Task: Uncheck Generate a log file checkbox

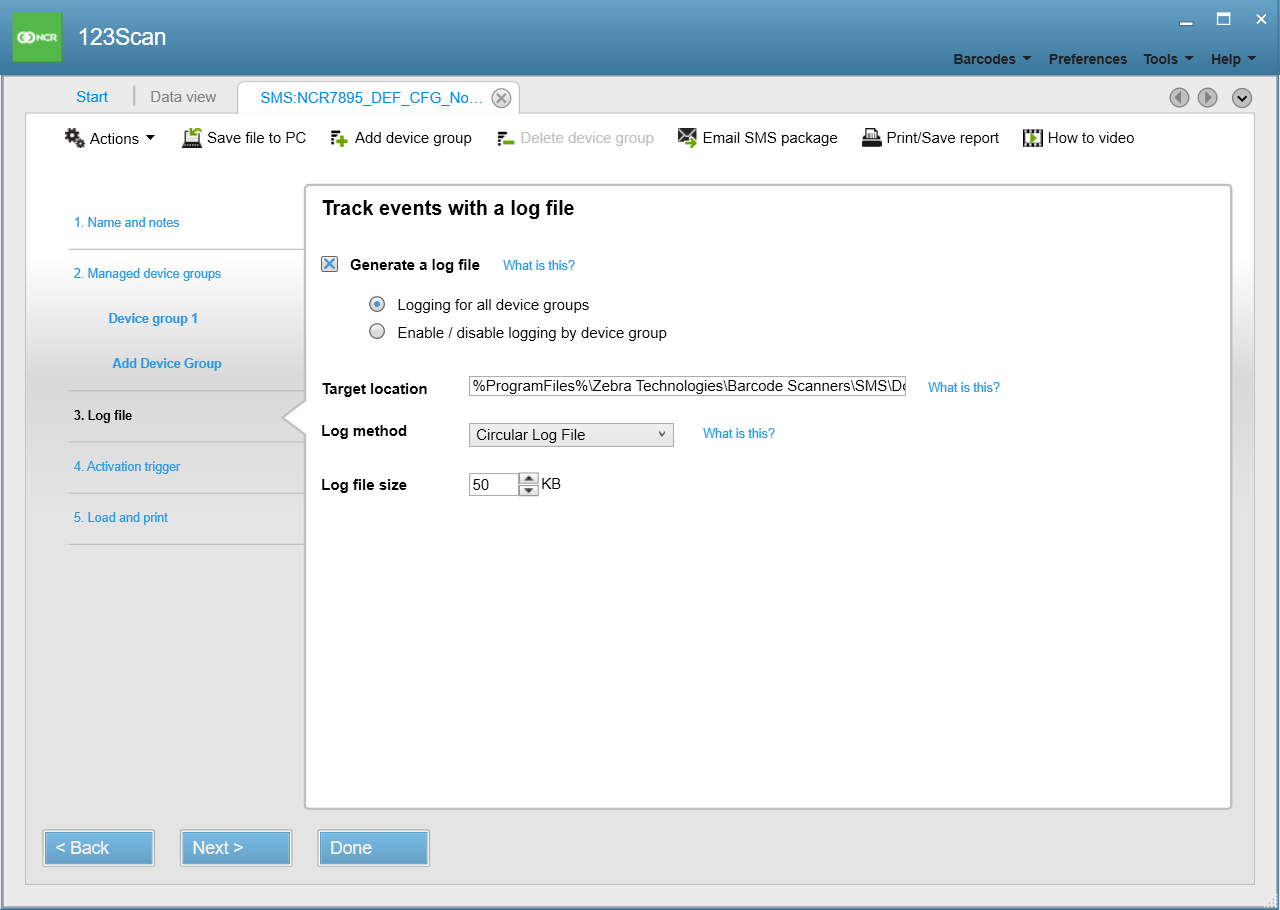Action: click(x=329, y=264)
